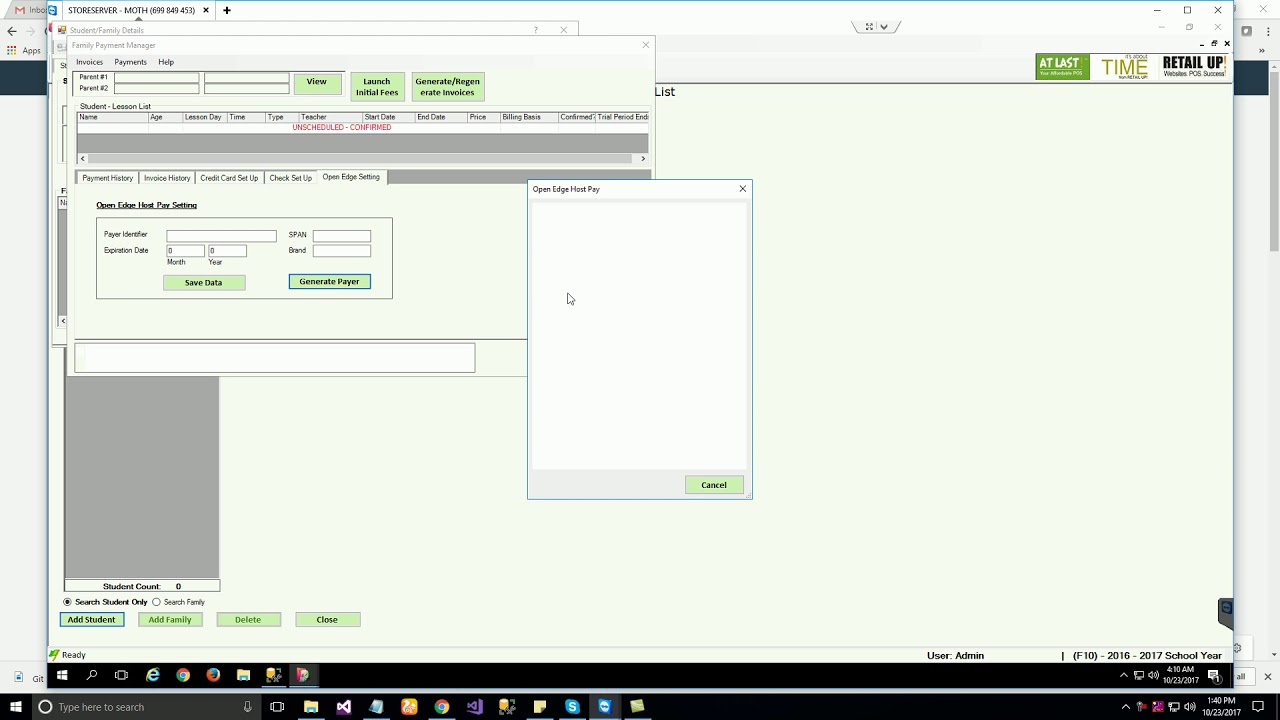The height and width of the screenshot is (720, 1280).
Task: Cancel the Open Edge Host Pay dialog
Action: point(714,485)
